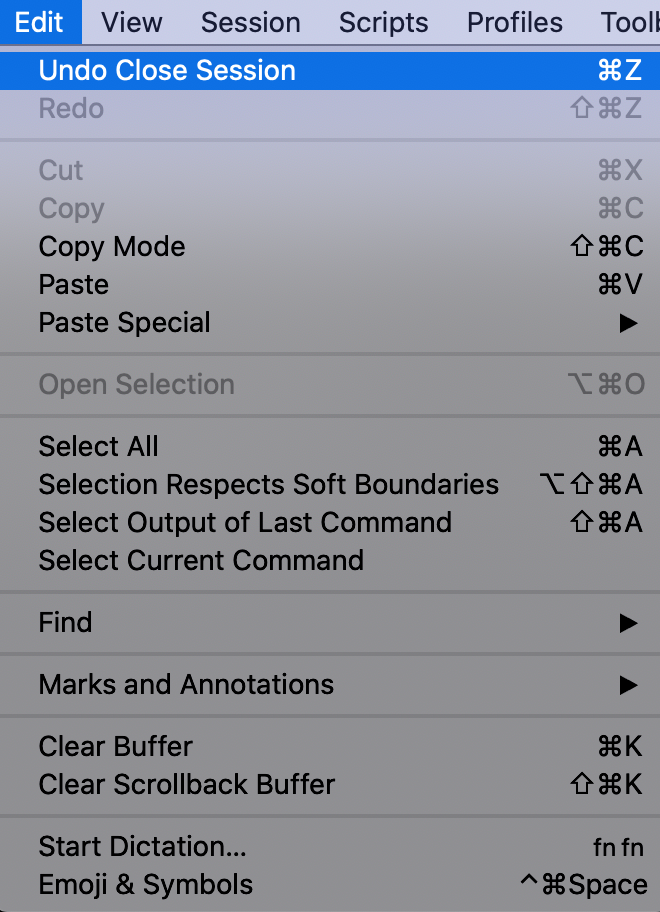Open the Session menu

250,22
